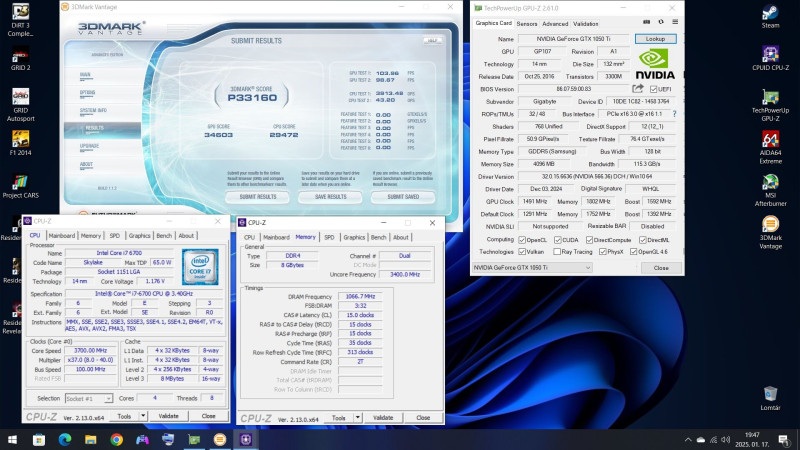Toggle DirectCompute checkbox in GPU-Z
The width and height of the screenshot is (800, 450).
pos(589,240)
